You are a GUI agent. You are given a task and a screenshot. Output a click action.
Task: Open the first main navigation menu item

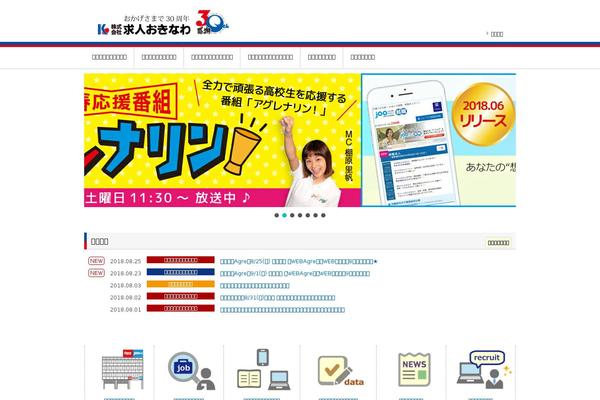[x=109, y=57]
